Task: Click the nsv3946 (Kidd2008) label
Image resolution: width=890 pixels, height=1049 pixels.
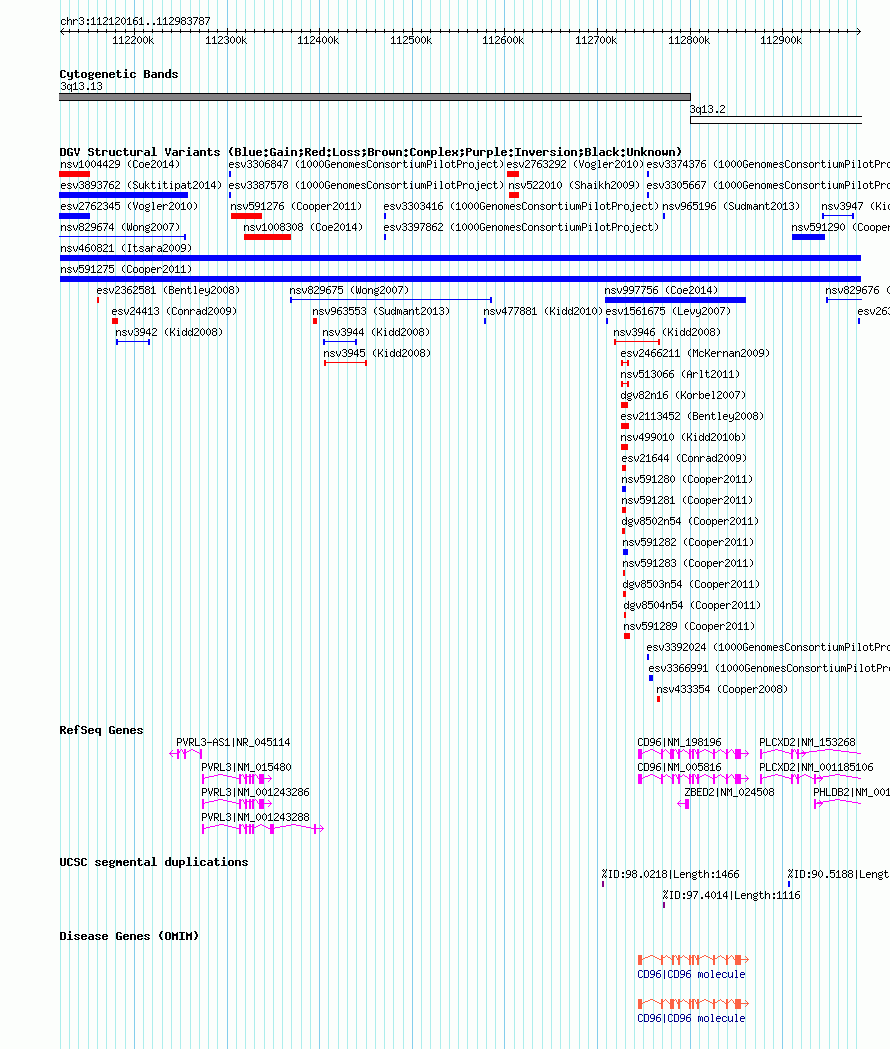Action: pyautogui.click(x=667, y=332)
